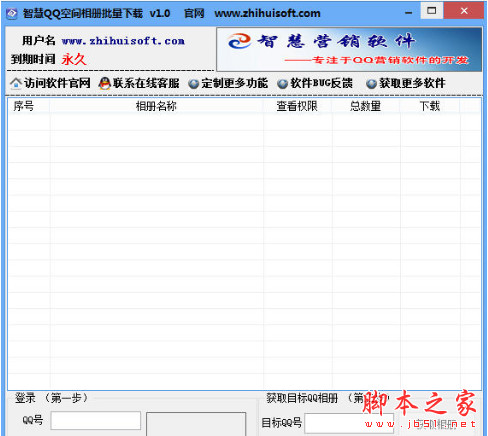The width and height of the screenshot is (488, 436).
Task: Select 定制更多功能 in the toolbar
Action: [234, 83]
